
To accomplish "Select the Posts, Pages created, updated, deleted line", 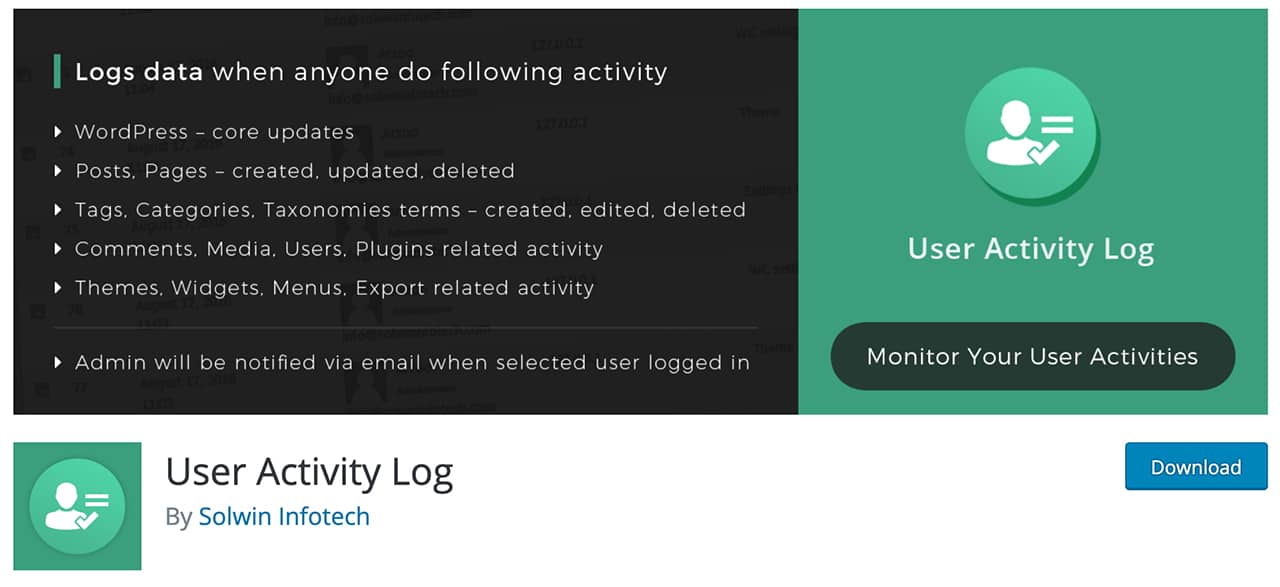I will (295, 171).
